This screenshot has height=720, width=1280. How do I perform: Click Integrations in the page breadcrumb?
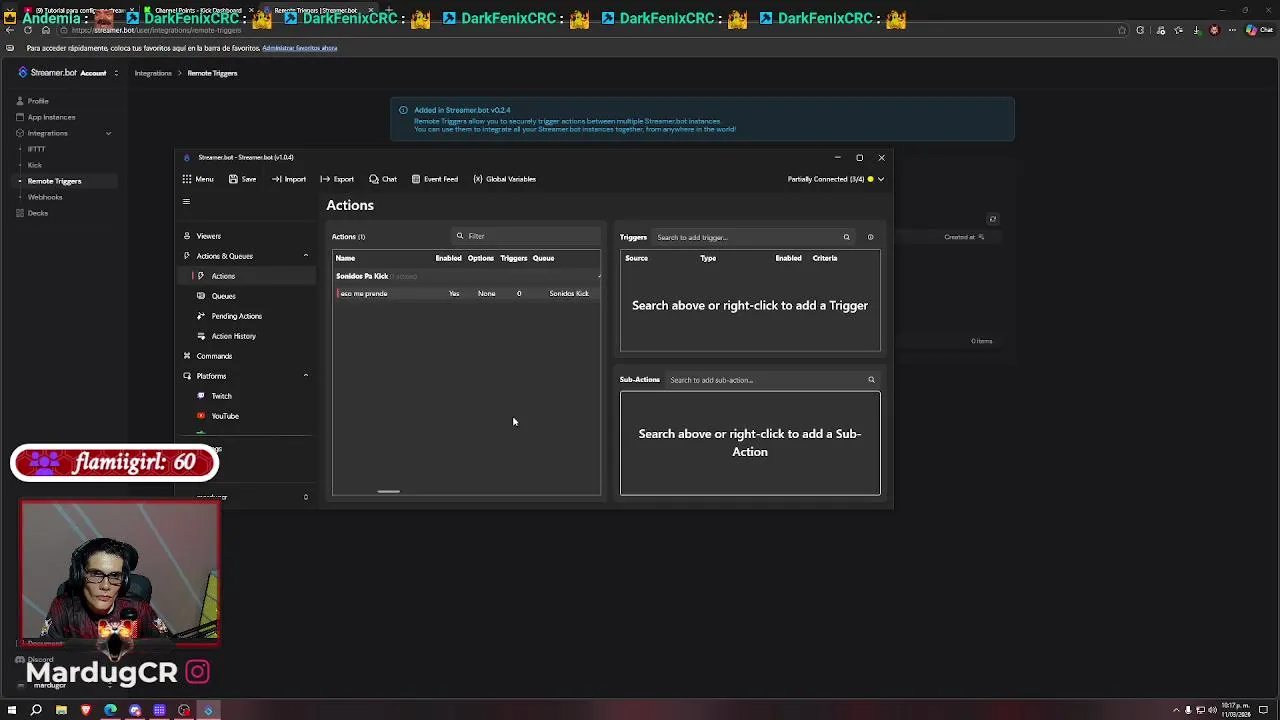pyautogui.click(x=153, y=73)
